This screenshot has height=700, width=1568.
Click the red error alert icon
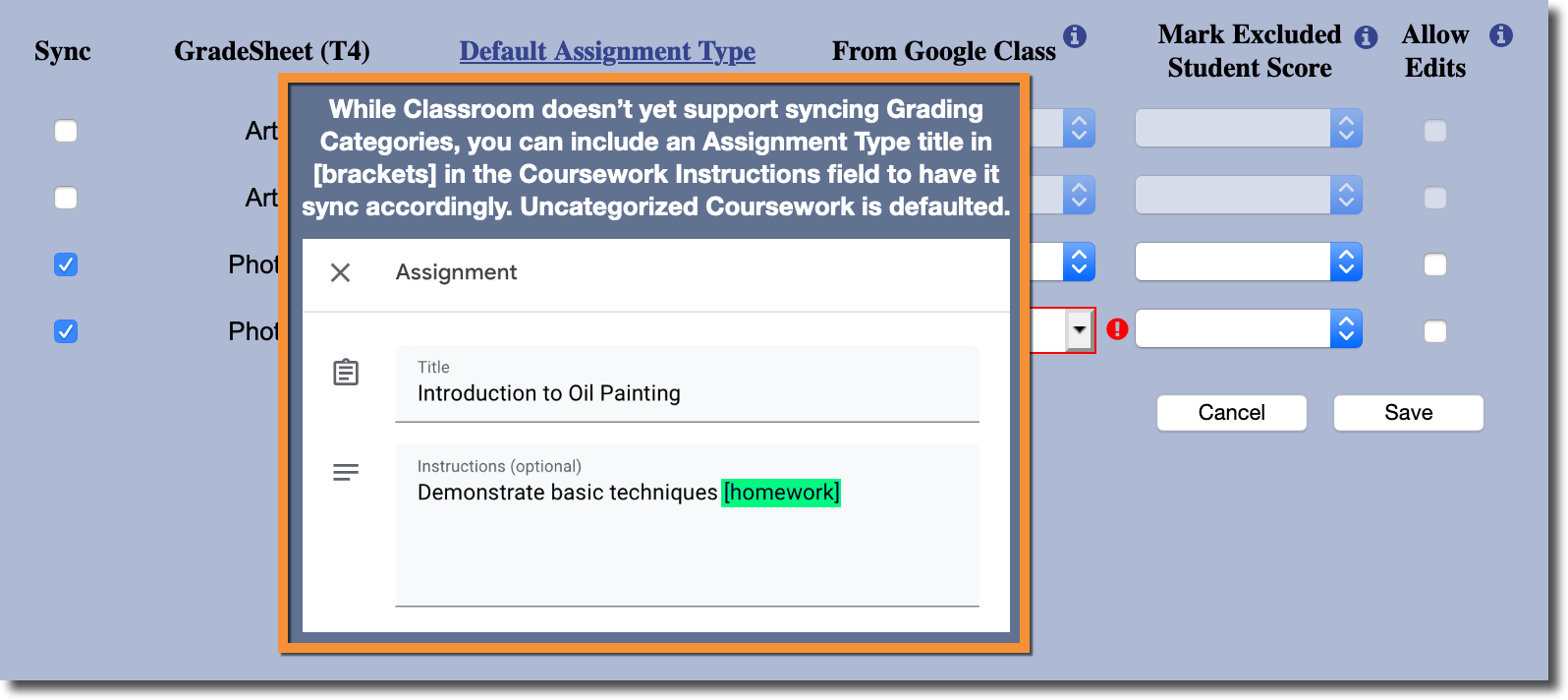click(1117, 329)
